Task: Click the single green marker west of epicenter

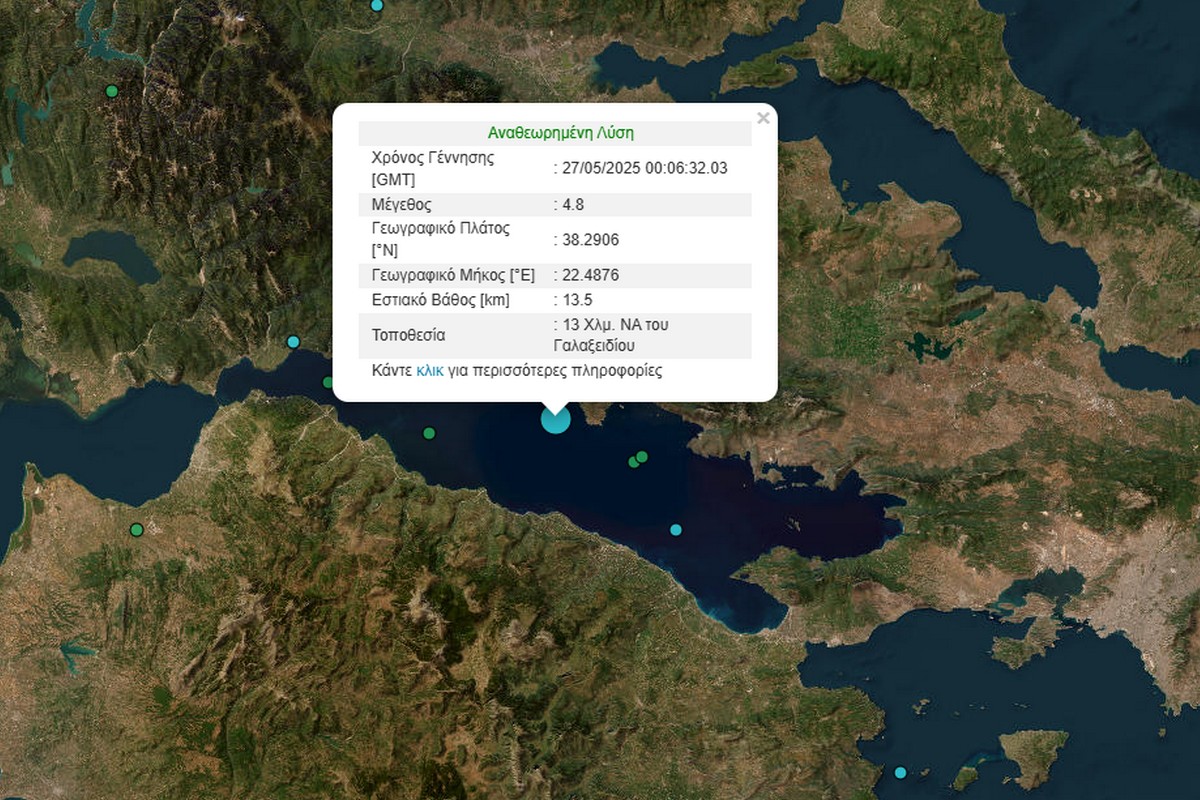Action: pyautogui.click(x=429, y=433)
